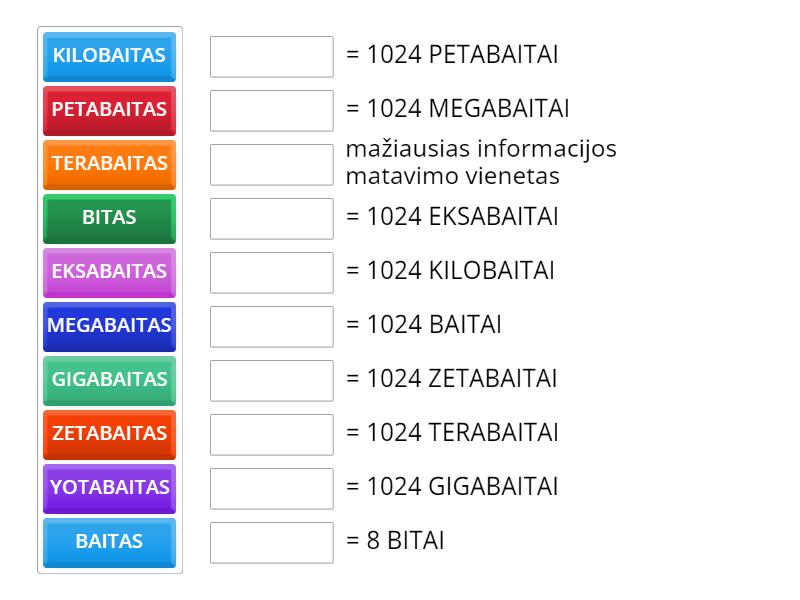Click the answer box beside 1024 KILOBAITAI
Screen dimensions: 800x600
[x=271, y=272]
